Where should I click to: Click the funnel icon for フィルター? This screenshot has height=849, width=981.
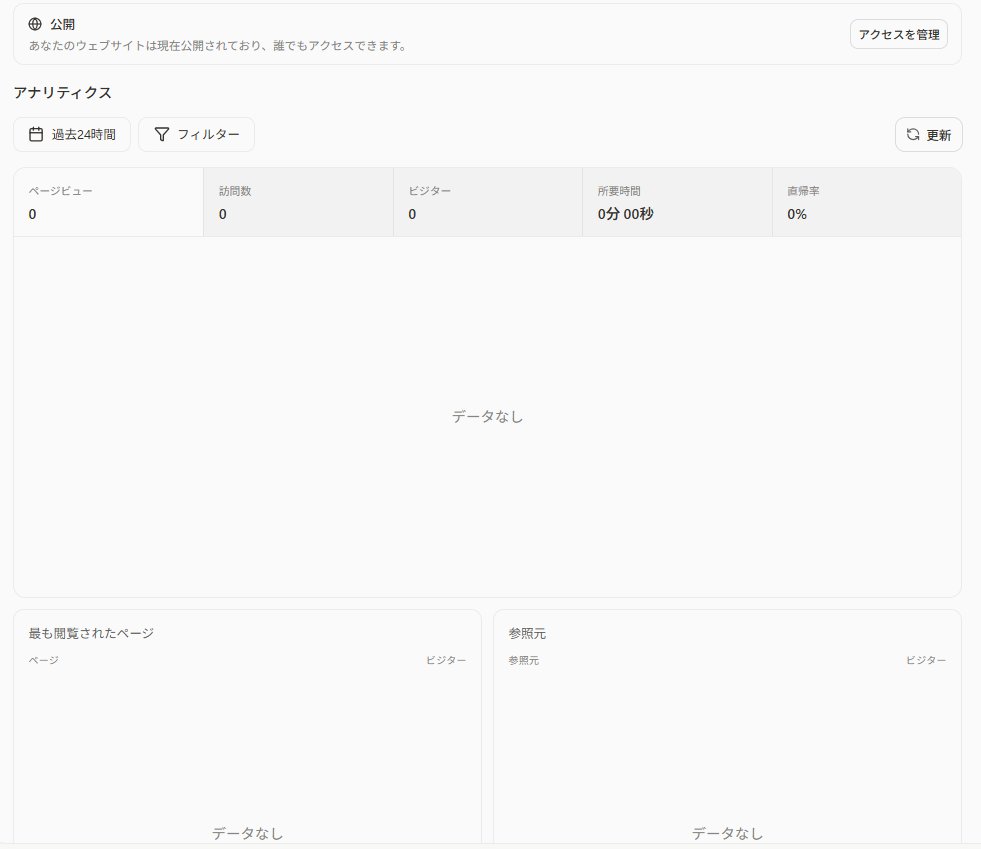coord(161,135)
